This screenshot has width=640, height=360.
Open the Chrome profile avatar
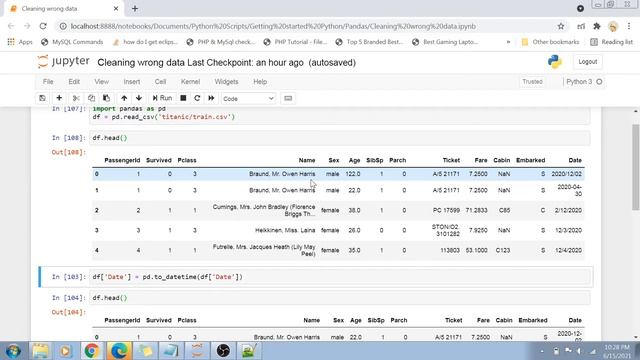[613, 26]
